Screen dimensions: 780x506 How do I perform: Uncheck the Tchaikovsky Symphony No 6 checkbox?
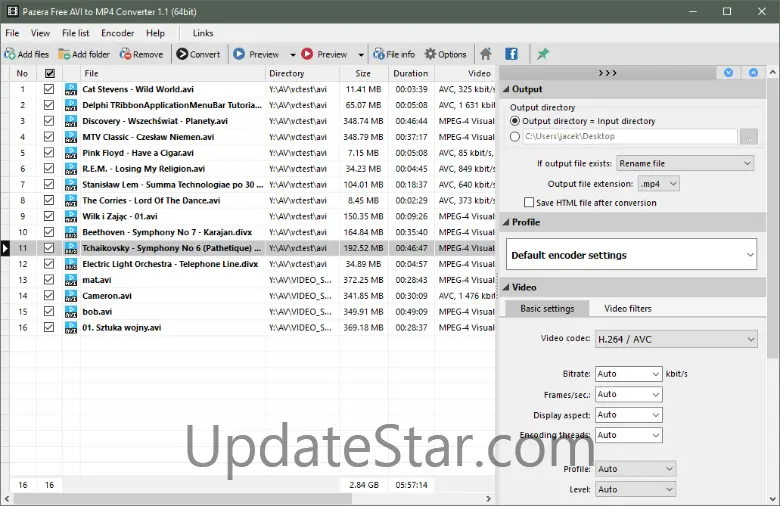pos(49,248)
